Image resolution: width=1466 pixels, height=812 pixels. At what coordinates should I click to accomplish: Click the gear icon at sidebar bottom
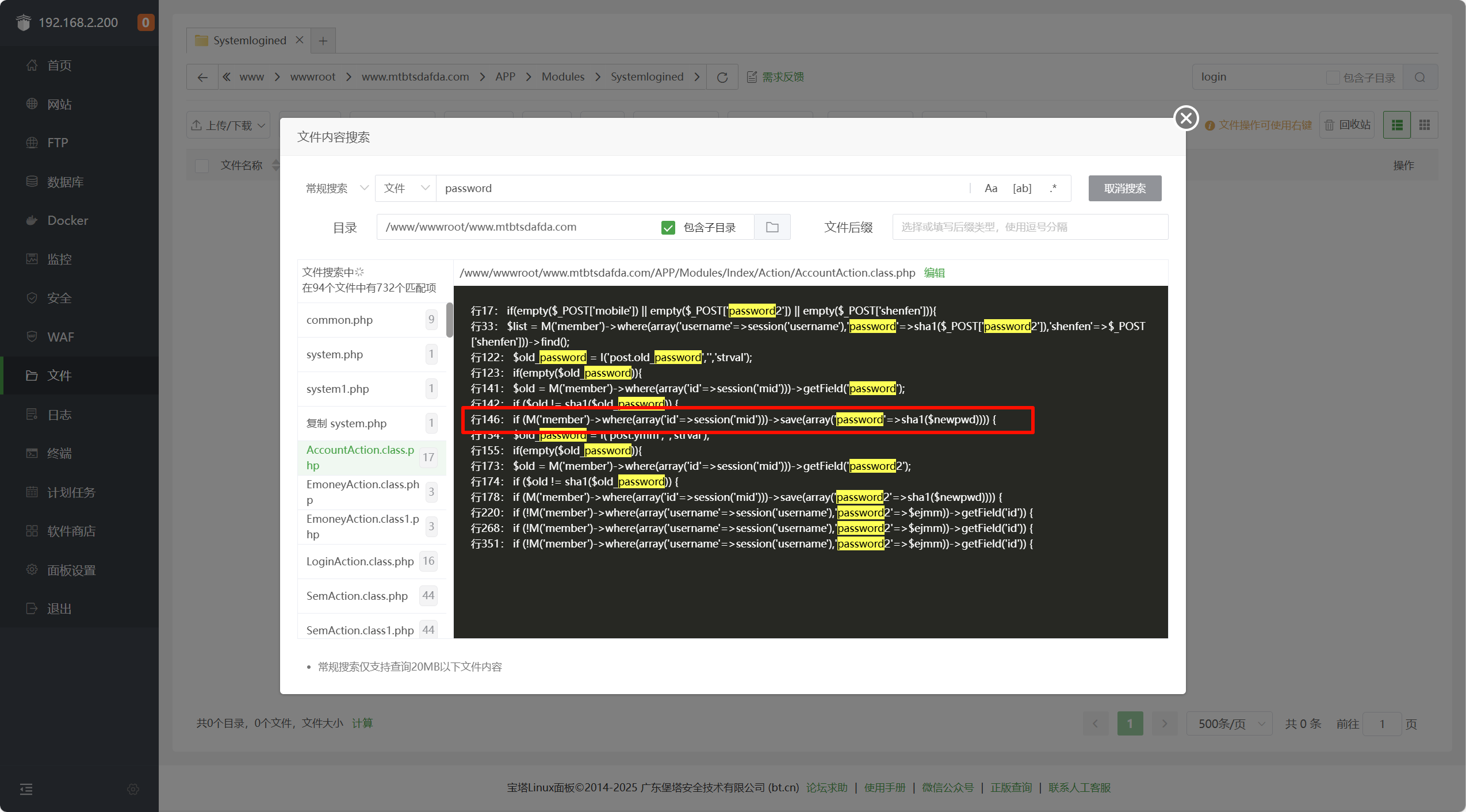[133, 789]
